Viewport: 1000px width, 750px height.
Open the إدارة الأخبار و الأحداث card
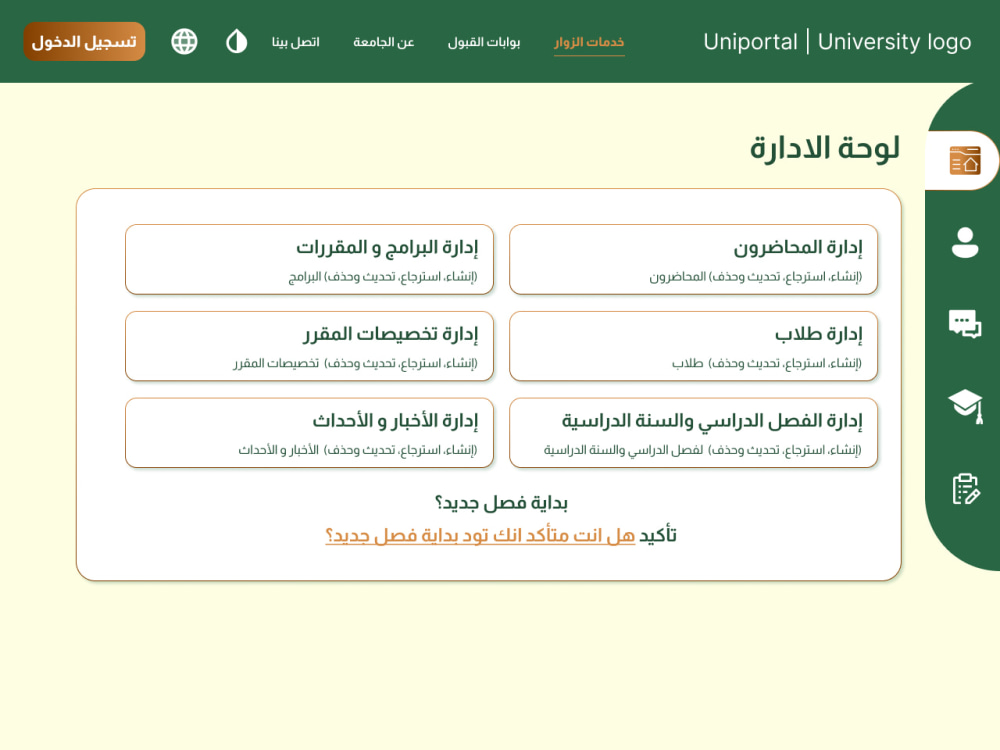click(309, 433)
